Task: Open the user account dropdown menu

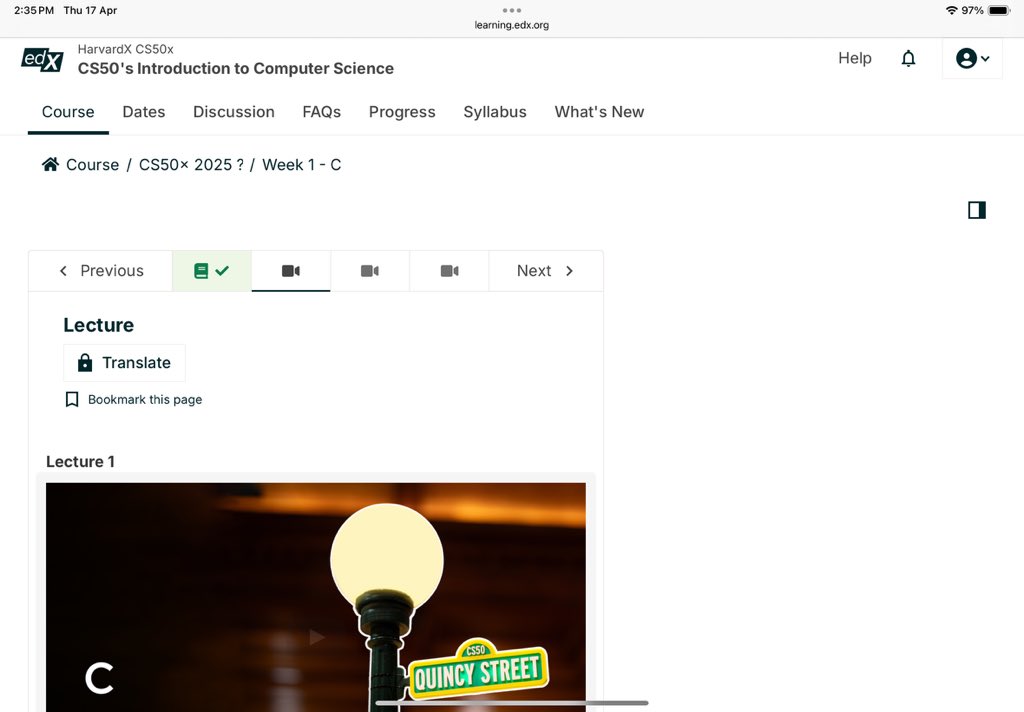Action: coord(972,59)
